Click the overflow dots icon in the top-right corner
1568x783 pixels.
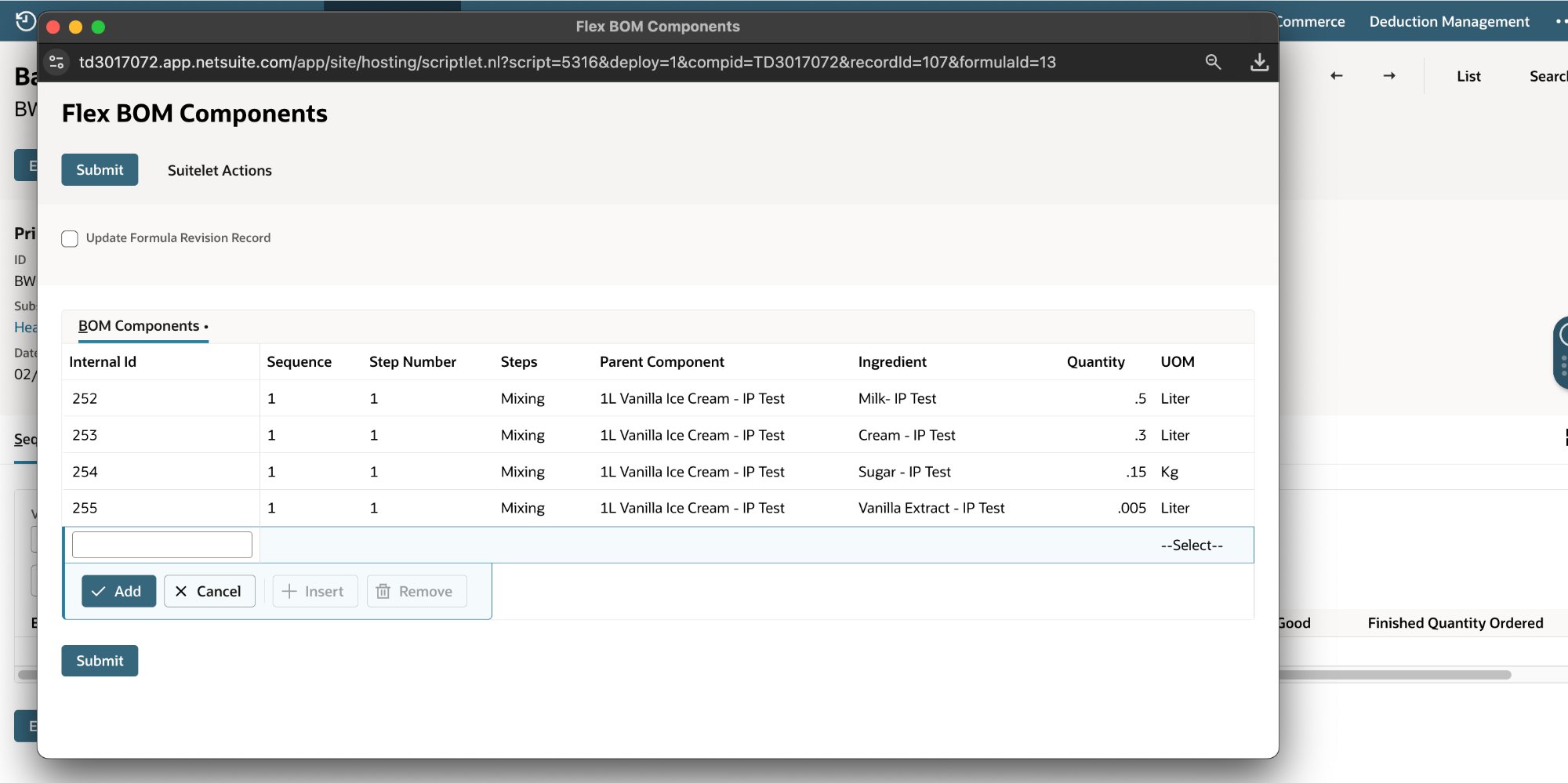(x=1560, y=21)
